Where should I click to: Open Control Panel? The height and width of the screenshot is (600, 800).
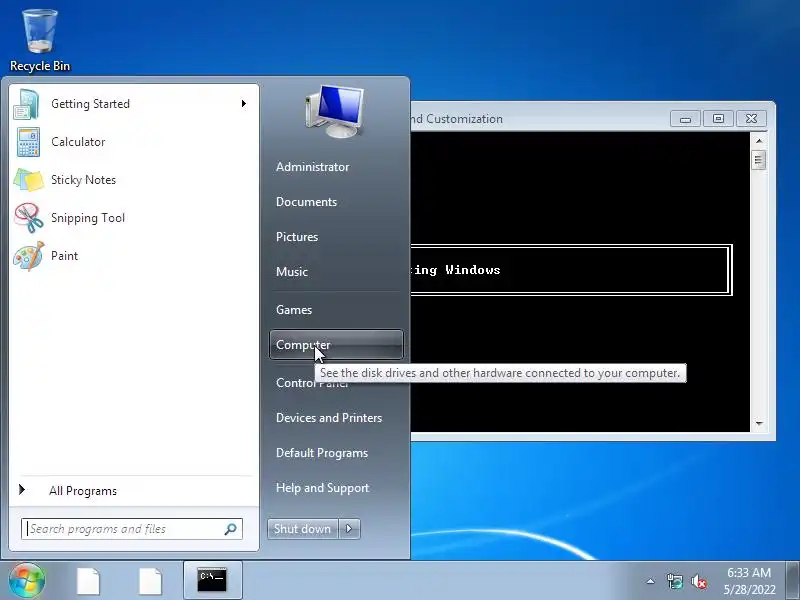pyautogui.click(x=312, y=383)
